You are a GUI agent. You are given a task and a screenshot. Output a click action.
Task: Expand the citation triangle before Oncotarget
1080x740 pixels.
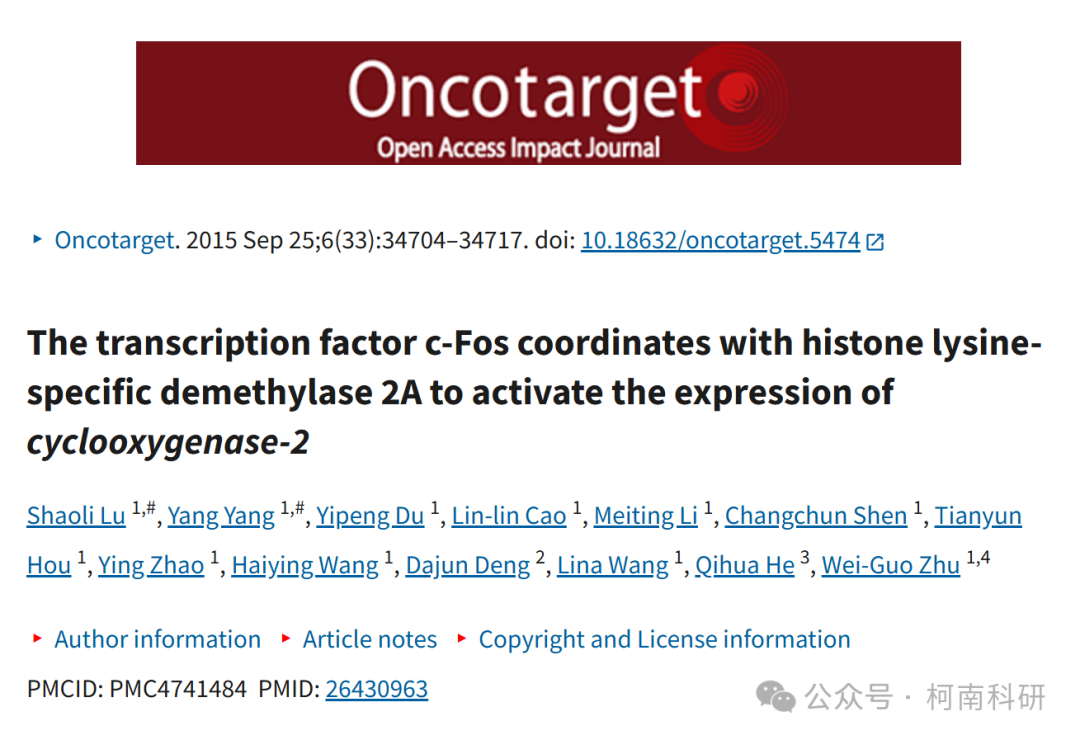pyautogui.click(x=37, y=240)
